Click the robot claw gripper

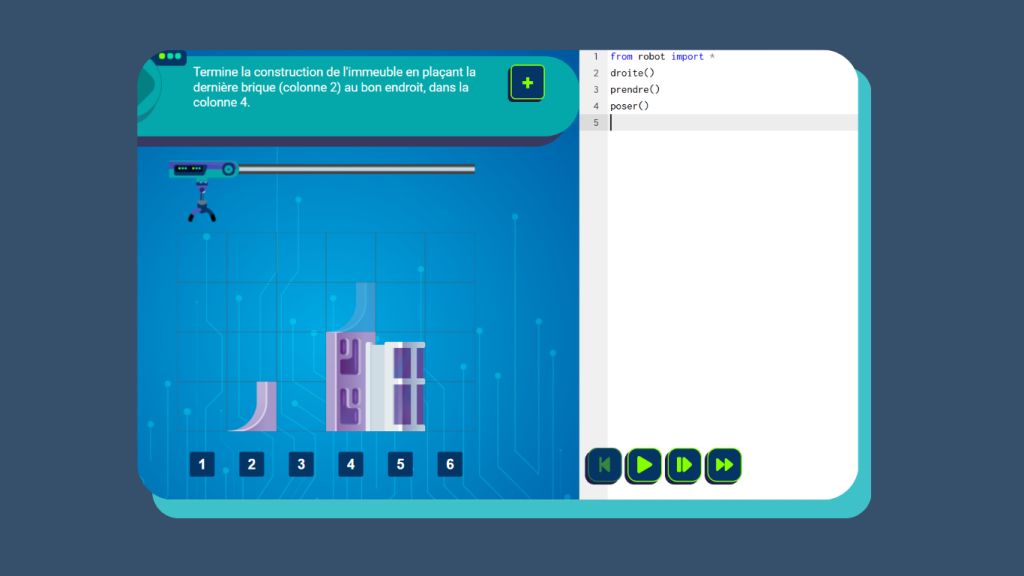click(x=202, y=207)
